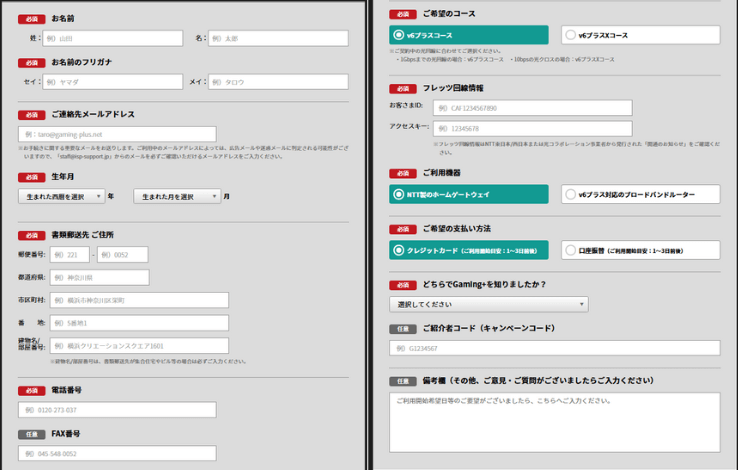Click the 電話番号 input field
This screenshot has height=470, width=738.
[117, 410]
